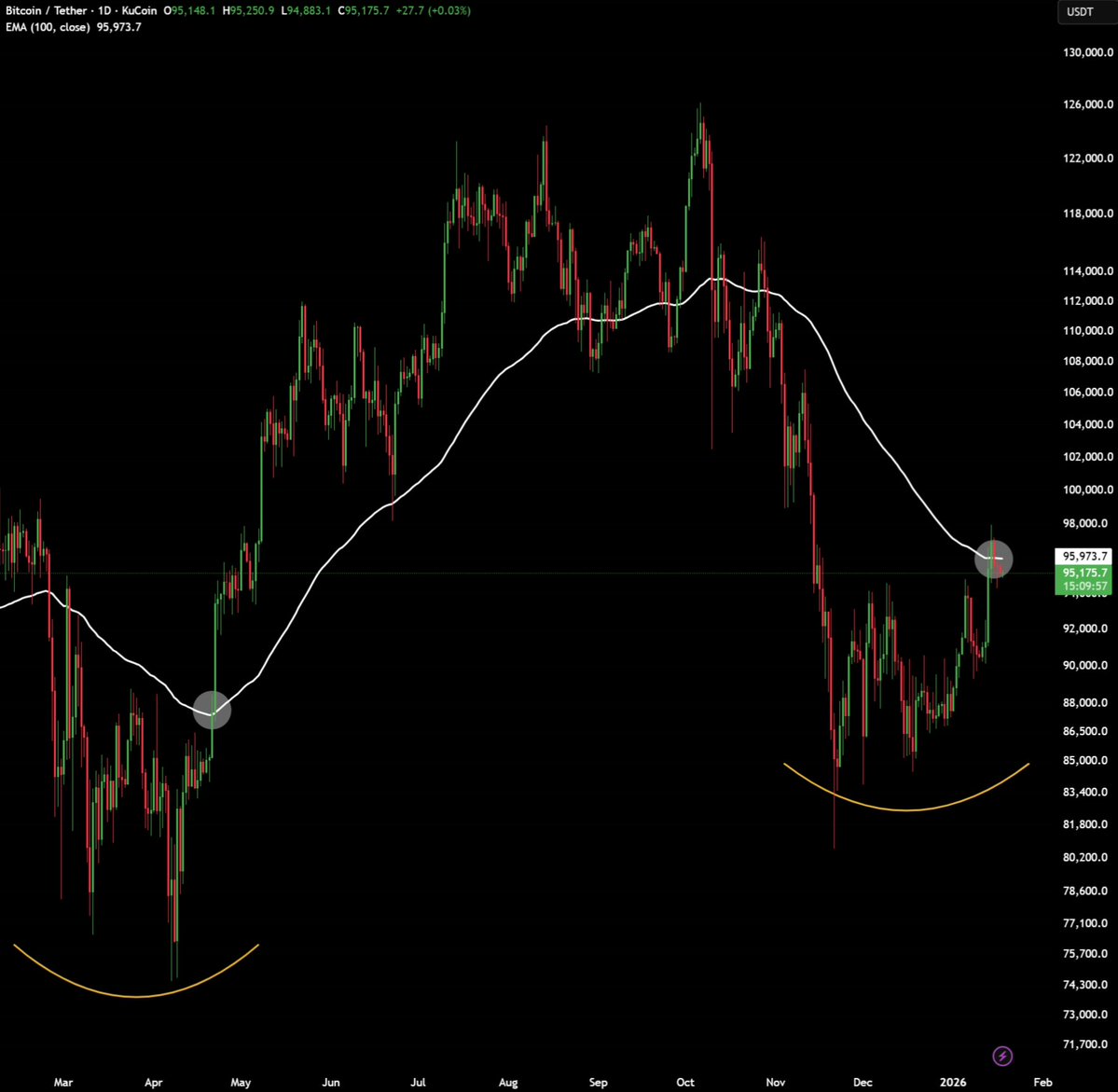This screenshot has width=1118, height=1092.
Task: Click the Jul label on time axis
Action: click(x=418, y=1082)
